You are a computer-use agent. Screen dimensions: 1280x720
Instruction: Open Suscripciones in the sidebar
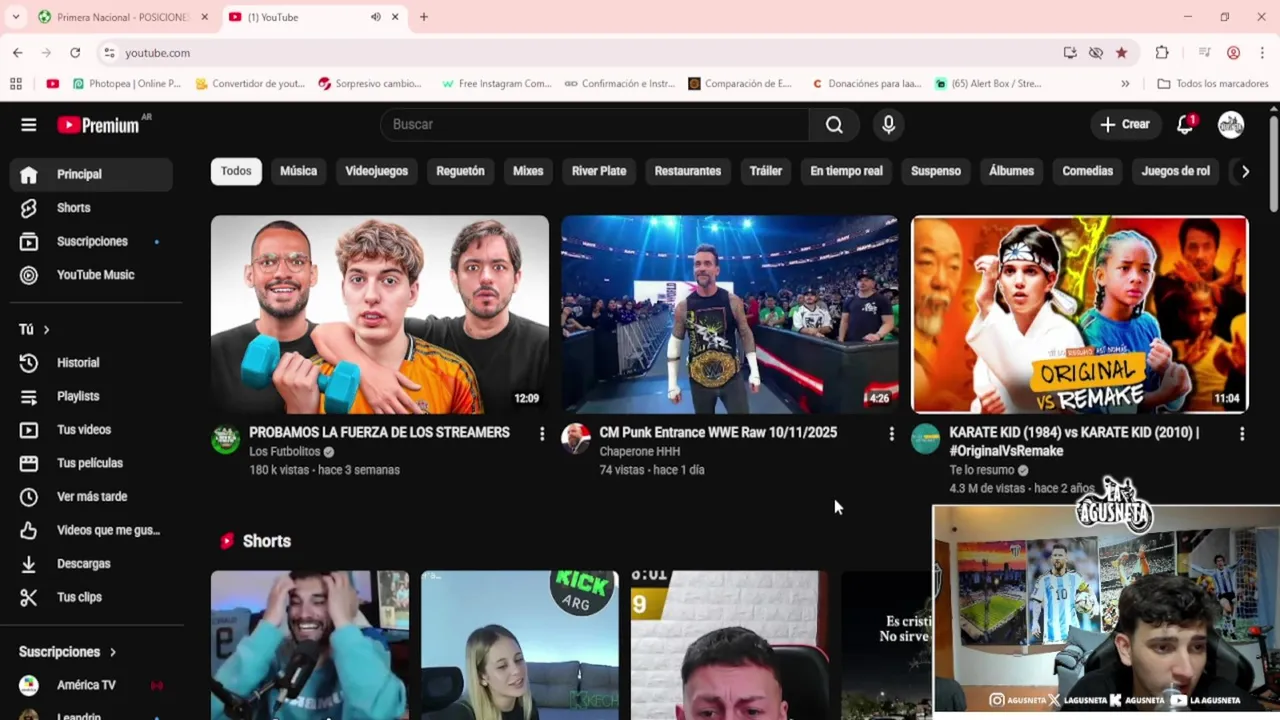91,241
